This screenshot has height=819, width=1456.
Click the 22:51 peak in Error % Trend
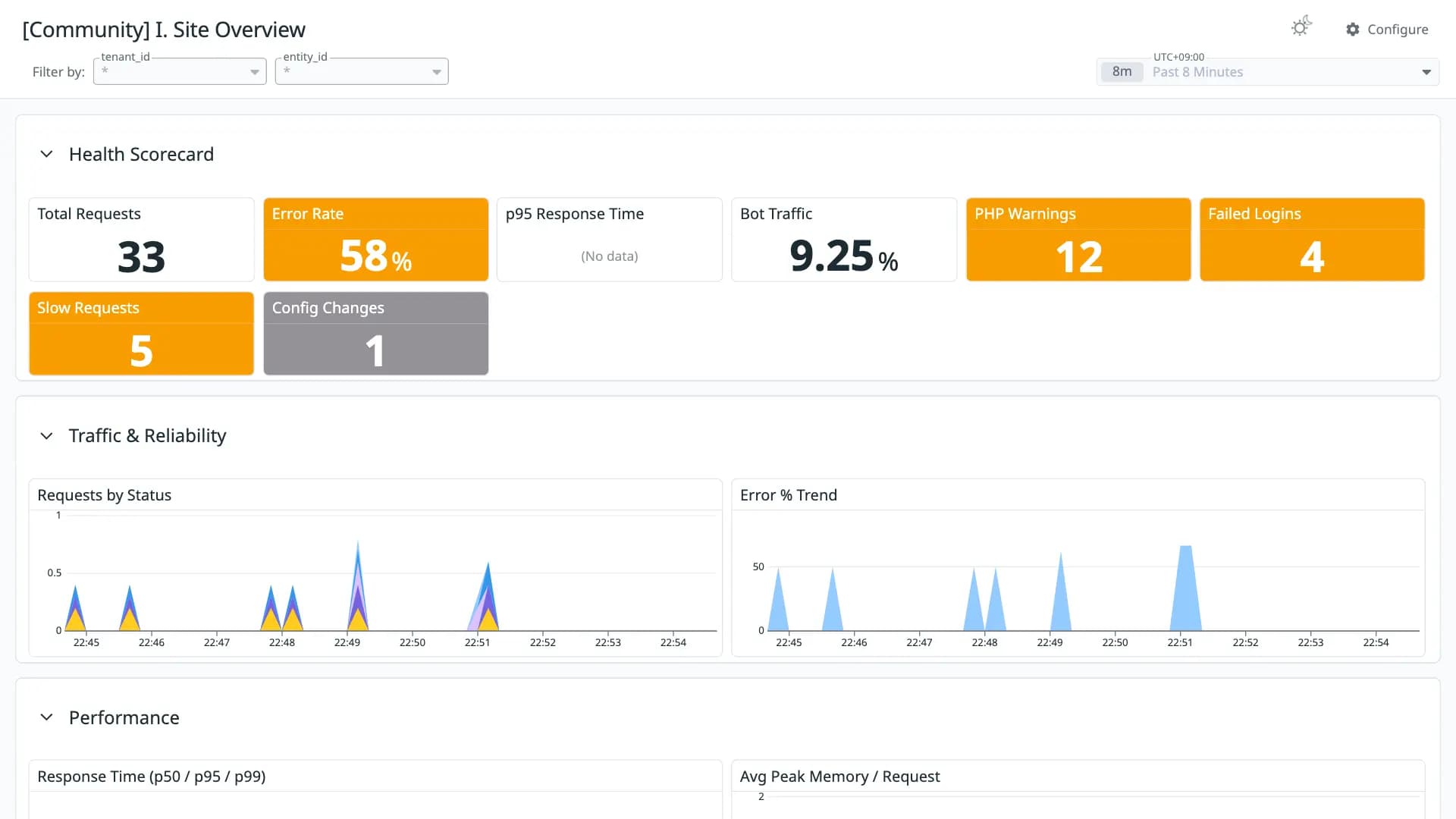click(x=1185, y=588)
